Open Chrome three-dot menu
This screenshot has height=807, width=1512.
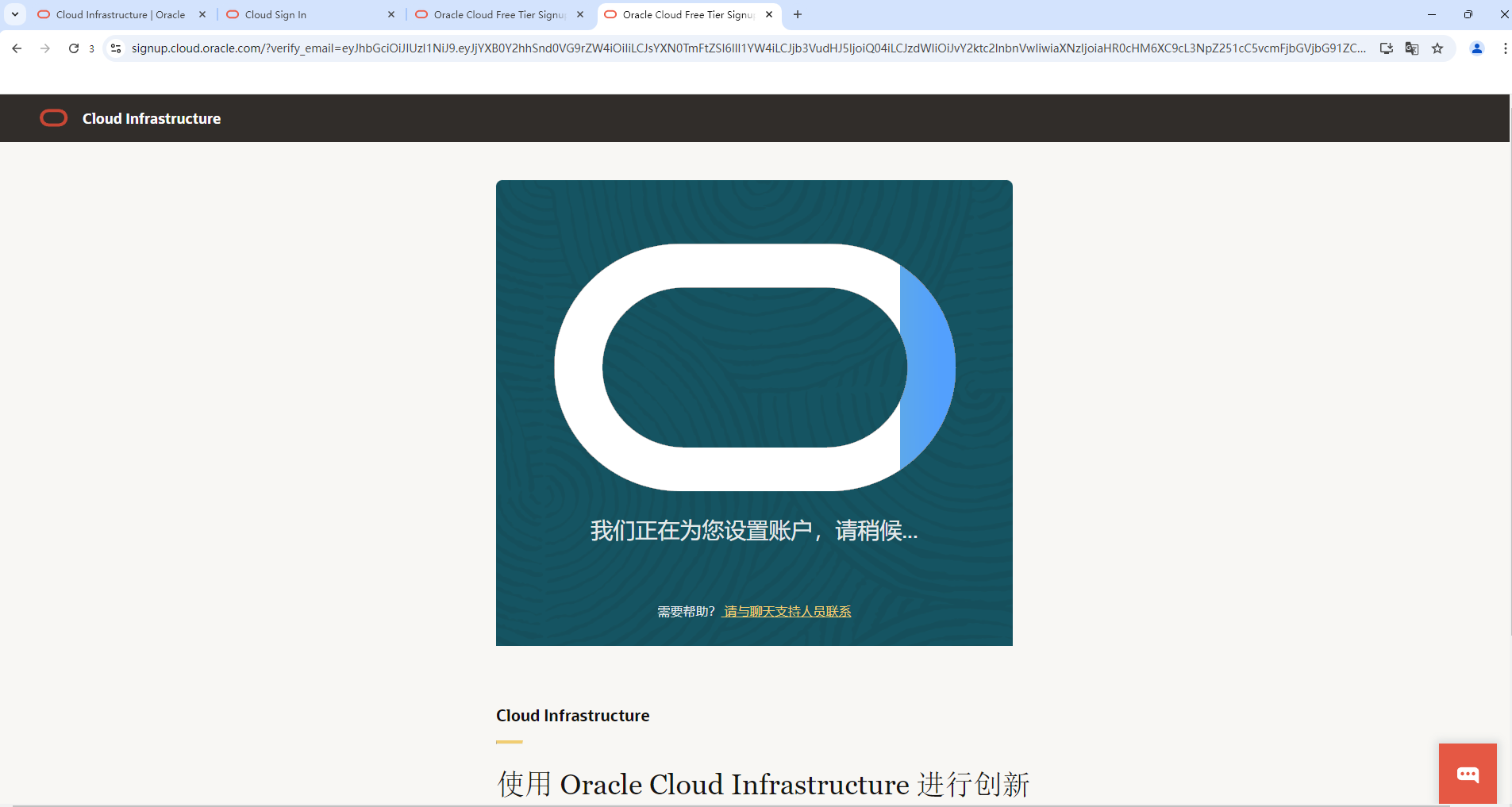click(1505, 48)
